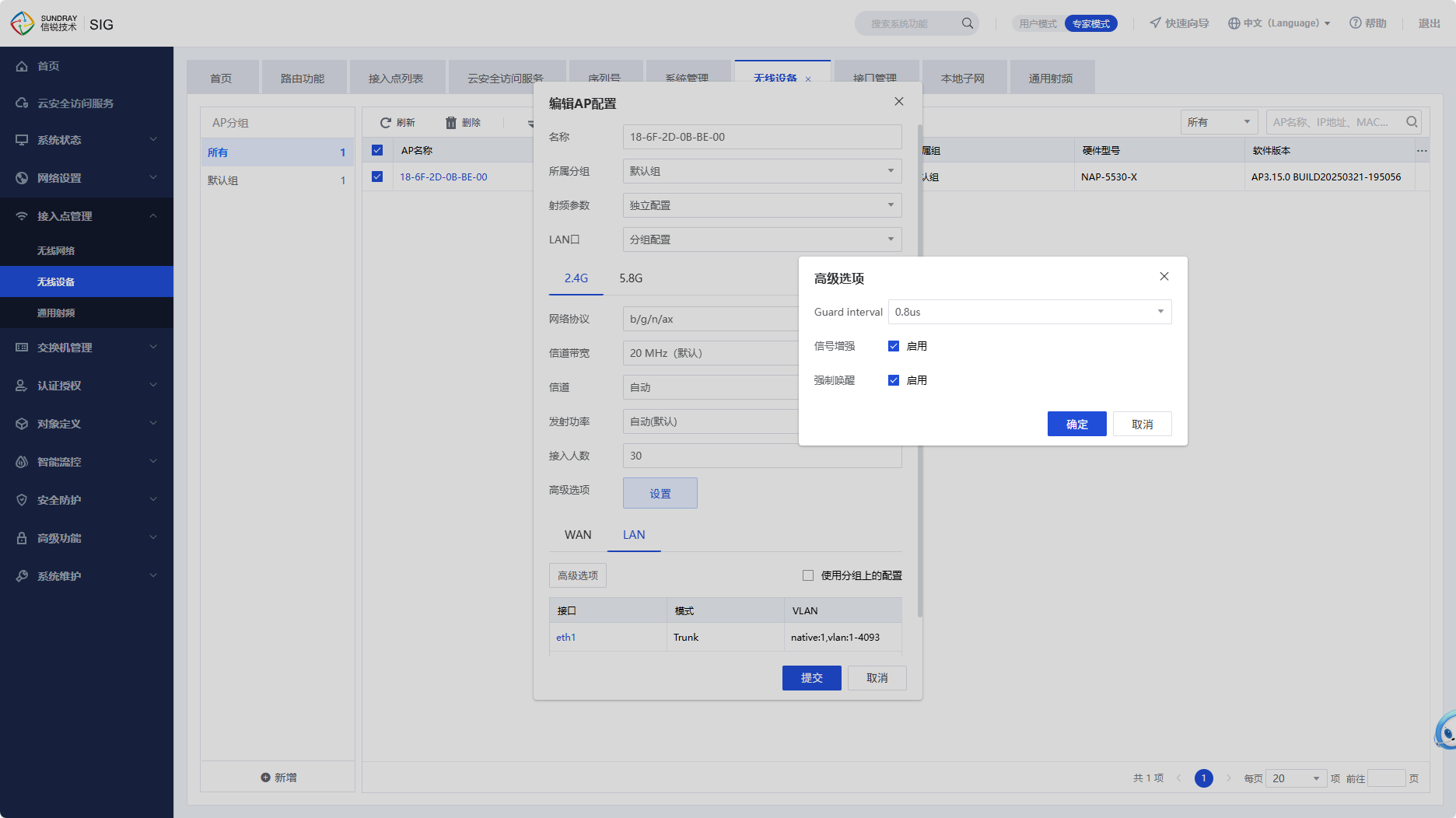Toggle the select-all AP header checkbox

(377, 150)
